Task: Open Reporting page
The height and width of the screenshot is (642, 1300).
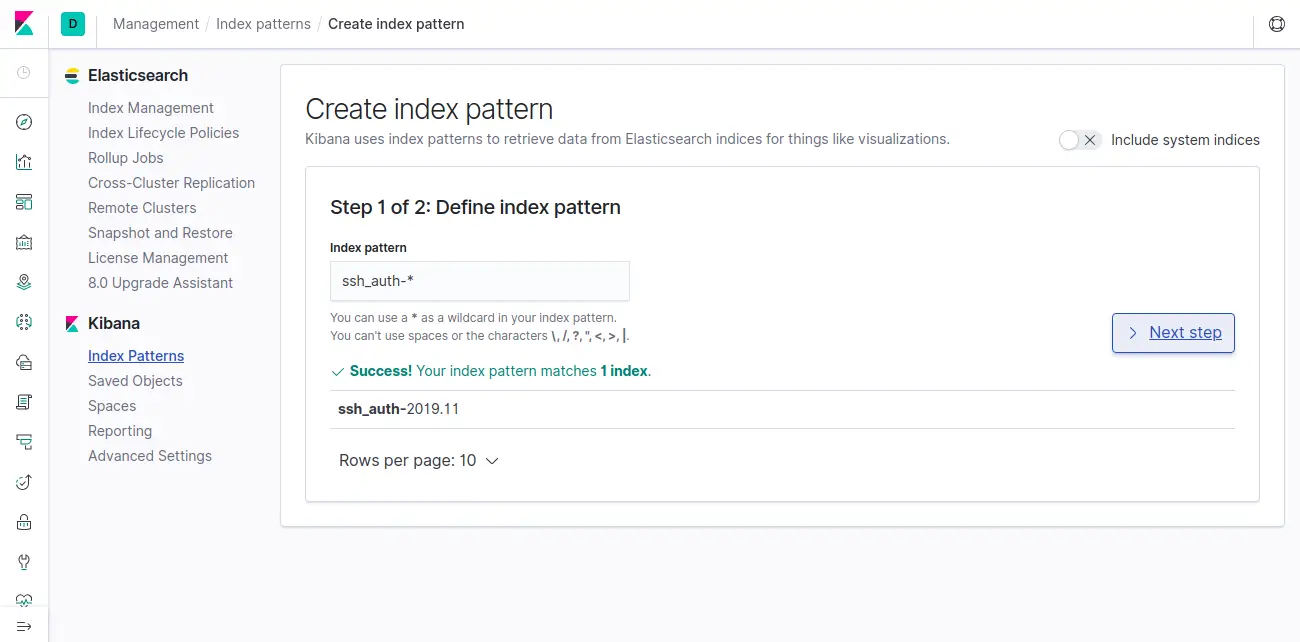Action: (120, 431)
